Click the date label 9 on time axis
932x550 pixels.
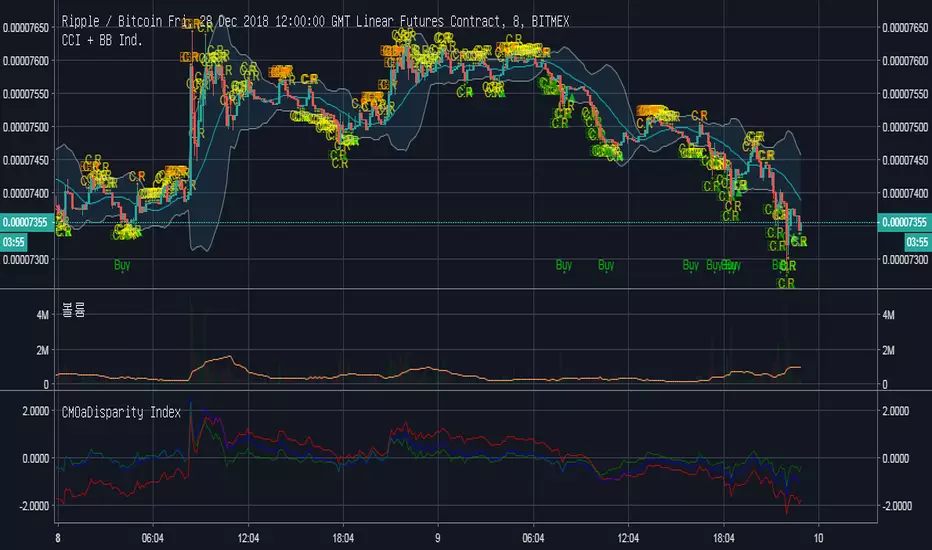(x=438, y=535)
